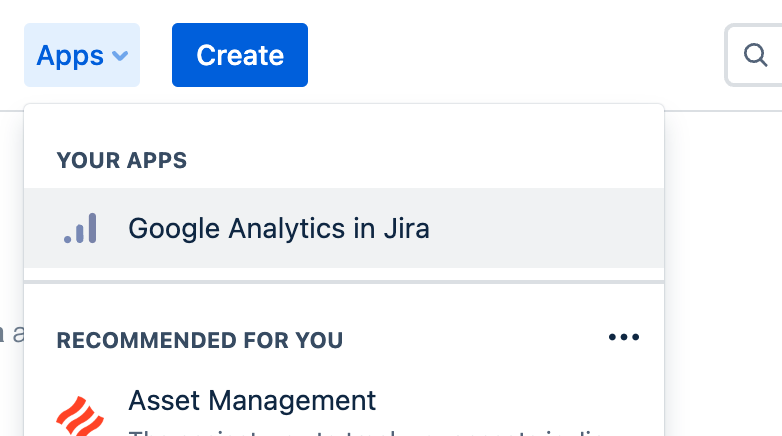The image size is (782, 436).
Task: Collapse the Apps dropdown via its label
Action: click(x=70, y=55)
